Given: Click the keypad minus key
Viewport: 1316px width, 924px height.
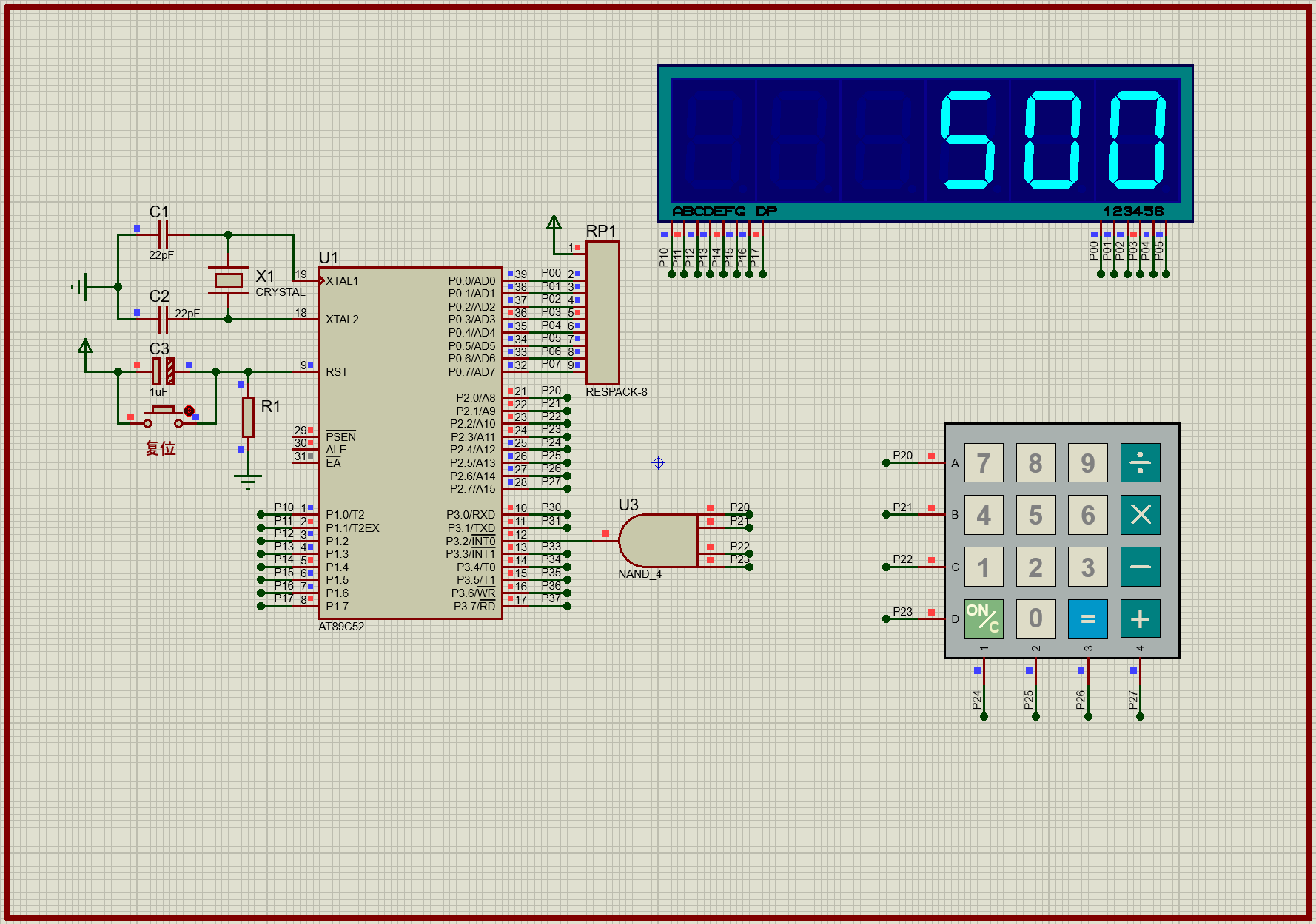Looking at the screenshot, I should (1140, 567).
